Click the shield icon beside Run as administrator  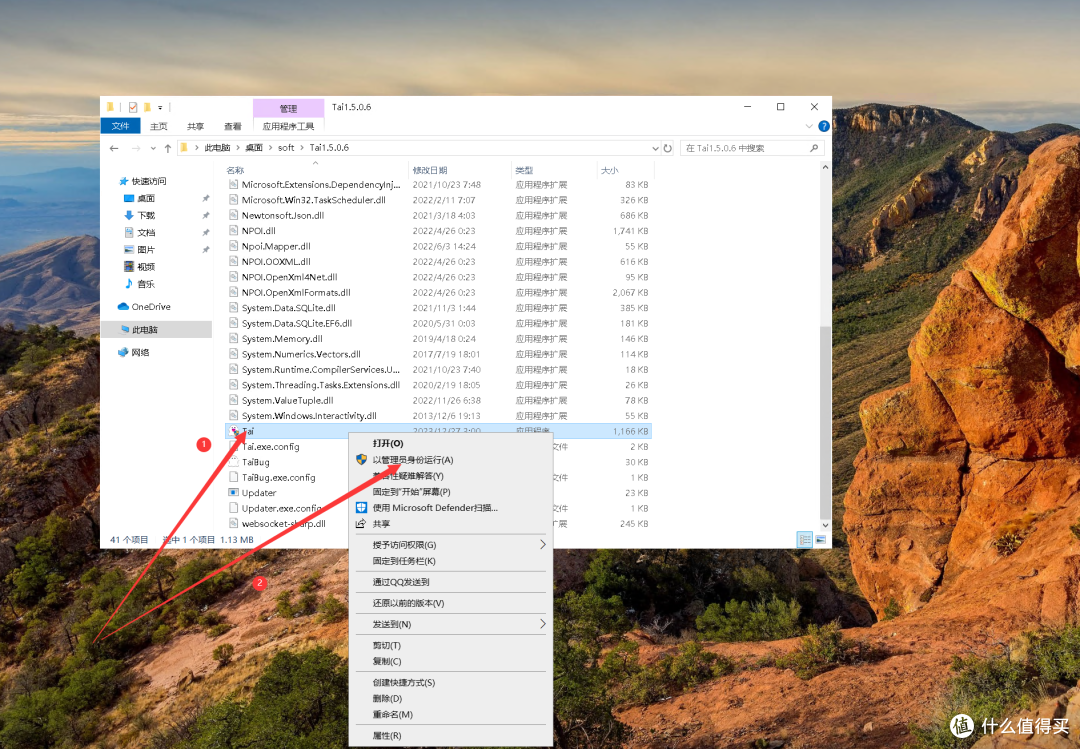coord(362,460)
